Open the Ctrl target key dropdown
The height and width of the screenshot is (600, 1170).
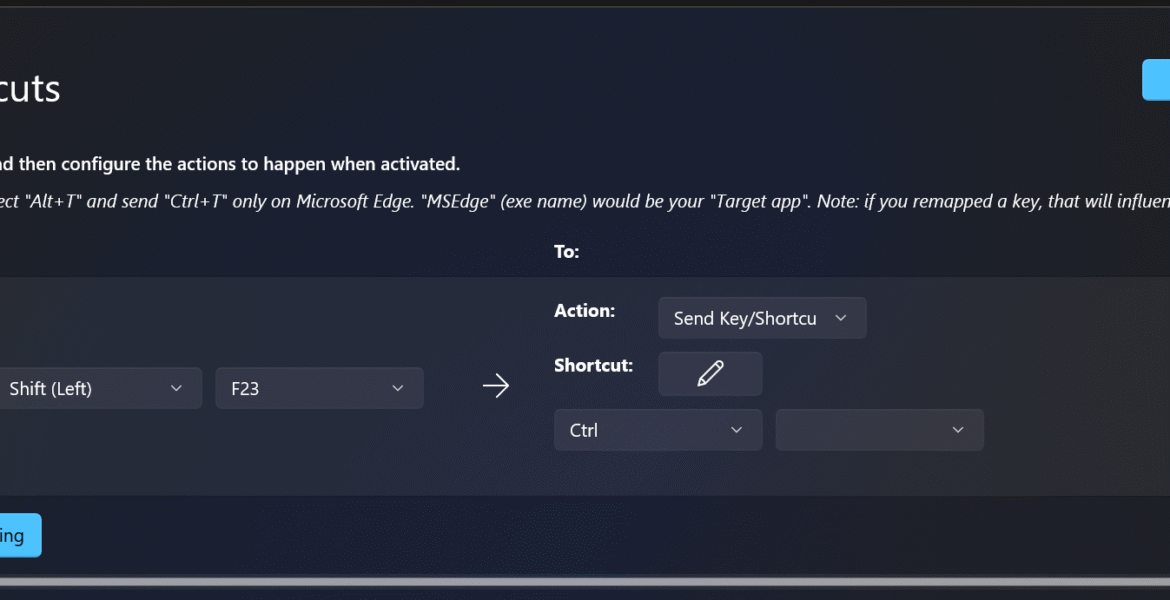point(657,430)
